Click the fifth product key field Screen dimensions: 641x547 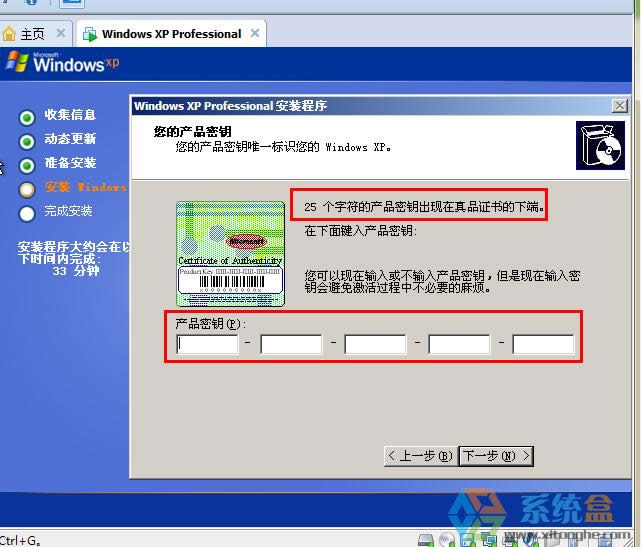(543, 344)
